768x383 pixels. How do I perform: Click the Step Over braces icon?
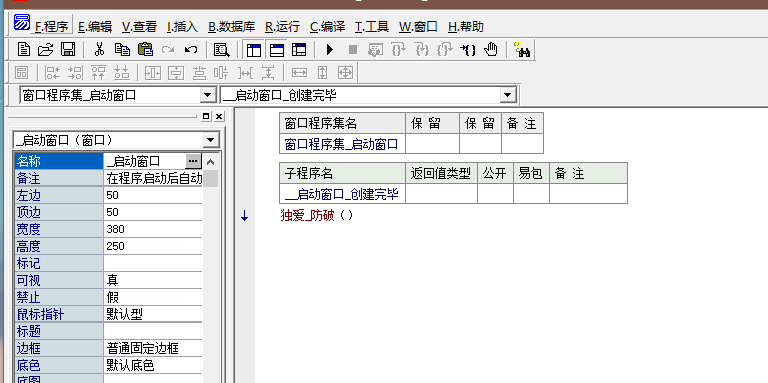pos(399,49)
